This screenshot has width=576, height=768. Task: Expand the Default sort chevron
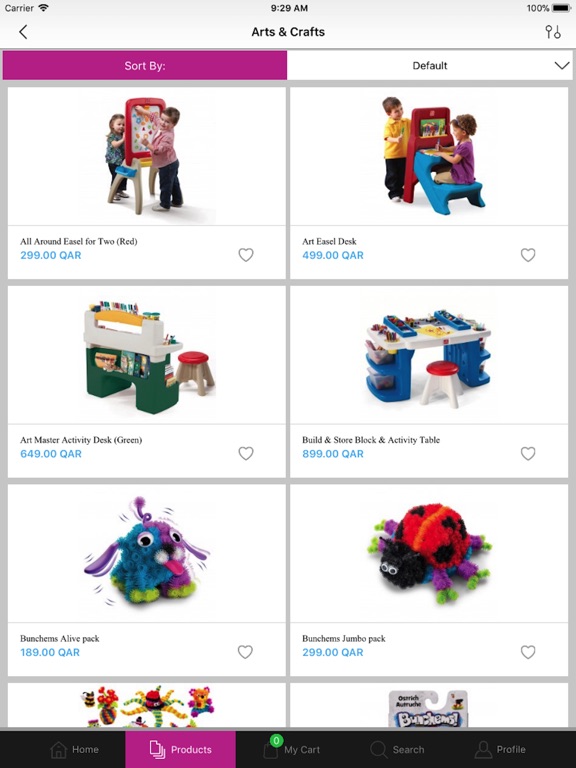[x=562, y=66]
